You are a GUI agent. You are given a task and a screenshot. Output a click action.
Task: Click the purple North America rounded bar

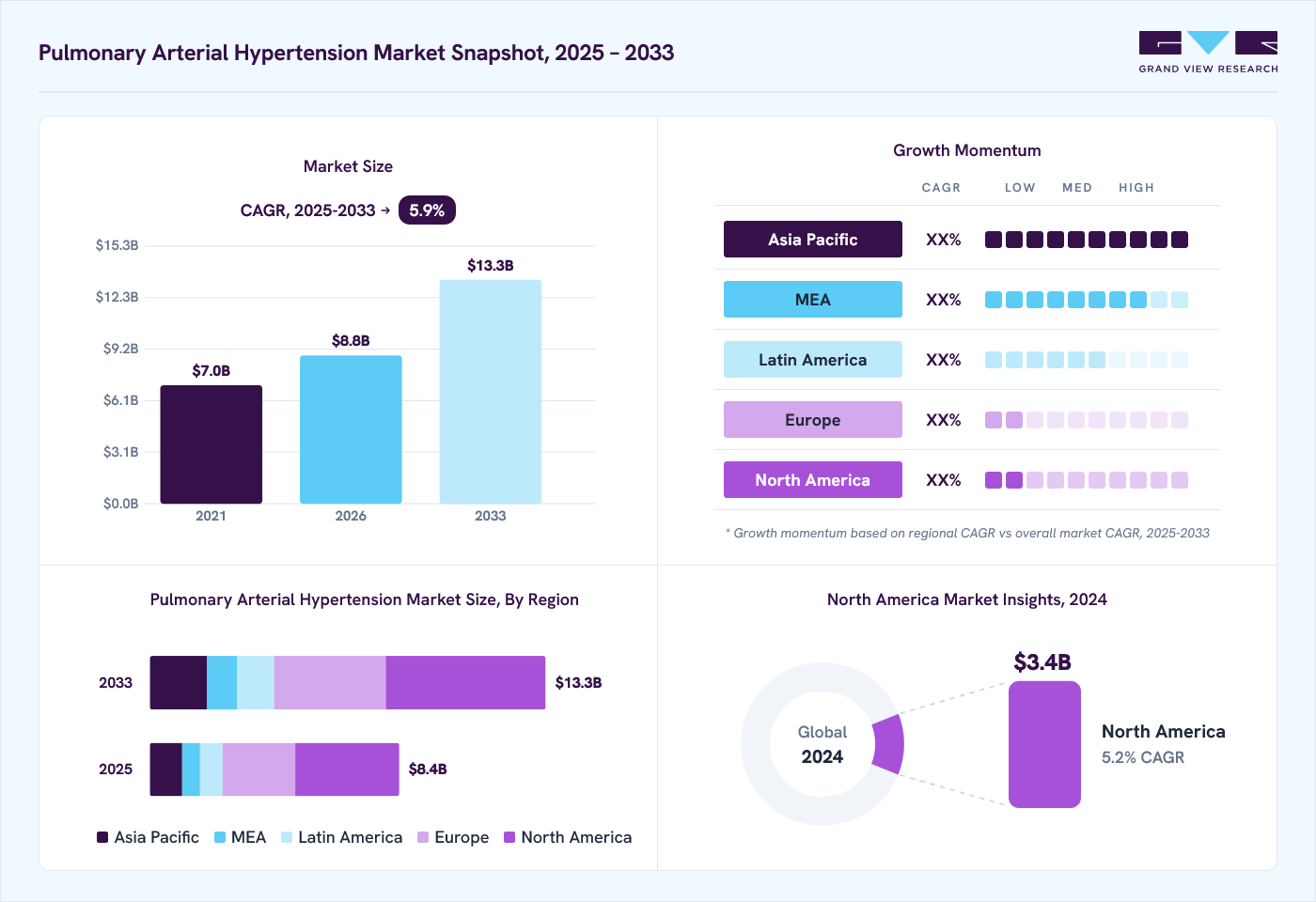tap(1044, 744)
